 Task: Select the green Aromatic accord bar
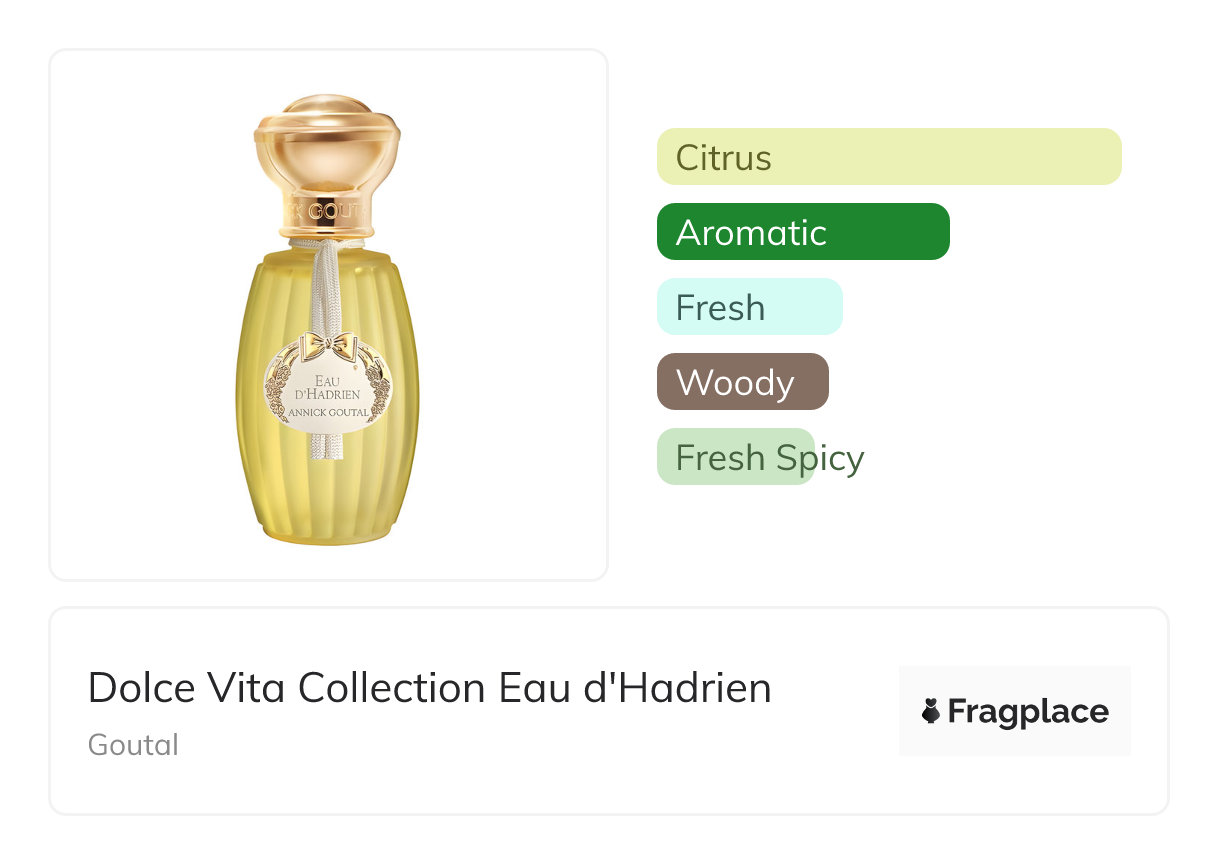click(x=802, y=232)
